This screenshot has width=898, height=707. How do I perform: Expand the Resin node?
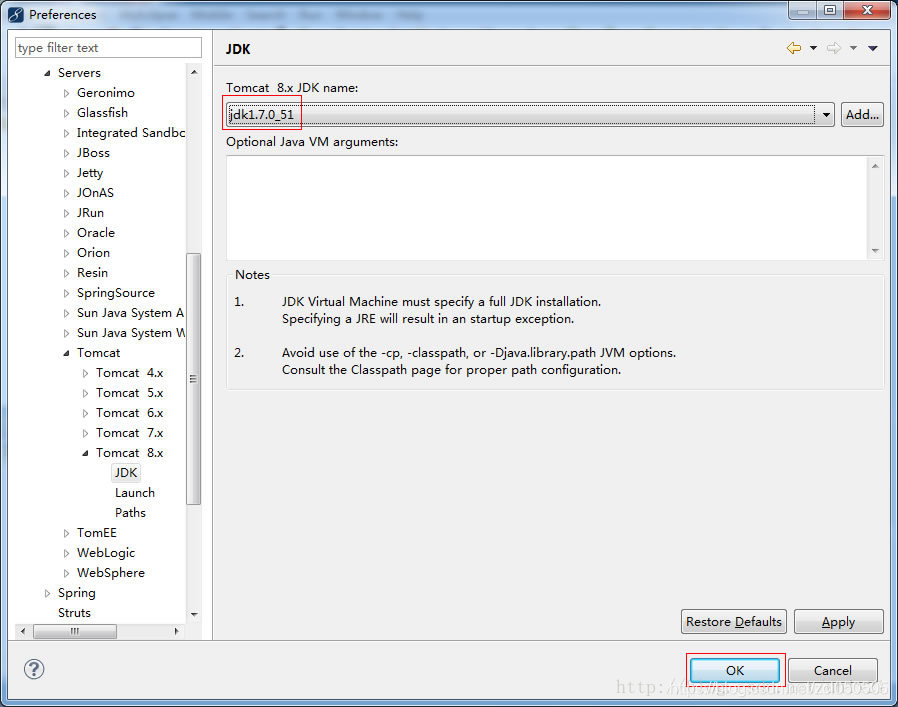[66, 273]
